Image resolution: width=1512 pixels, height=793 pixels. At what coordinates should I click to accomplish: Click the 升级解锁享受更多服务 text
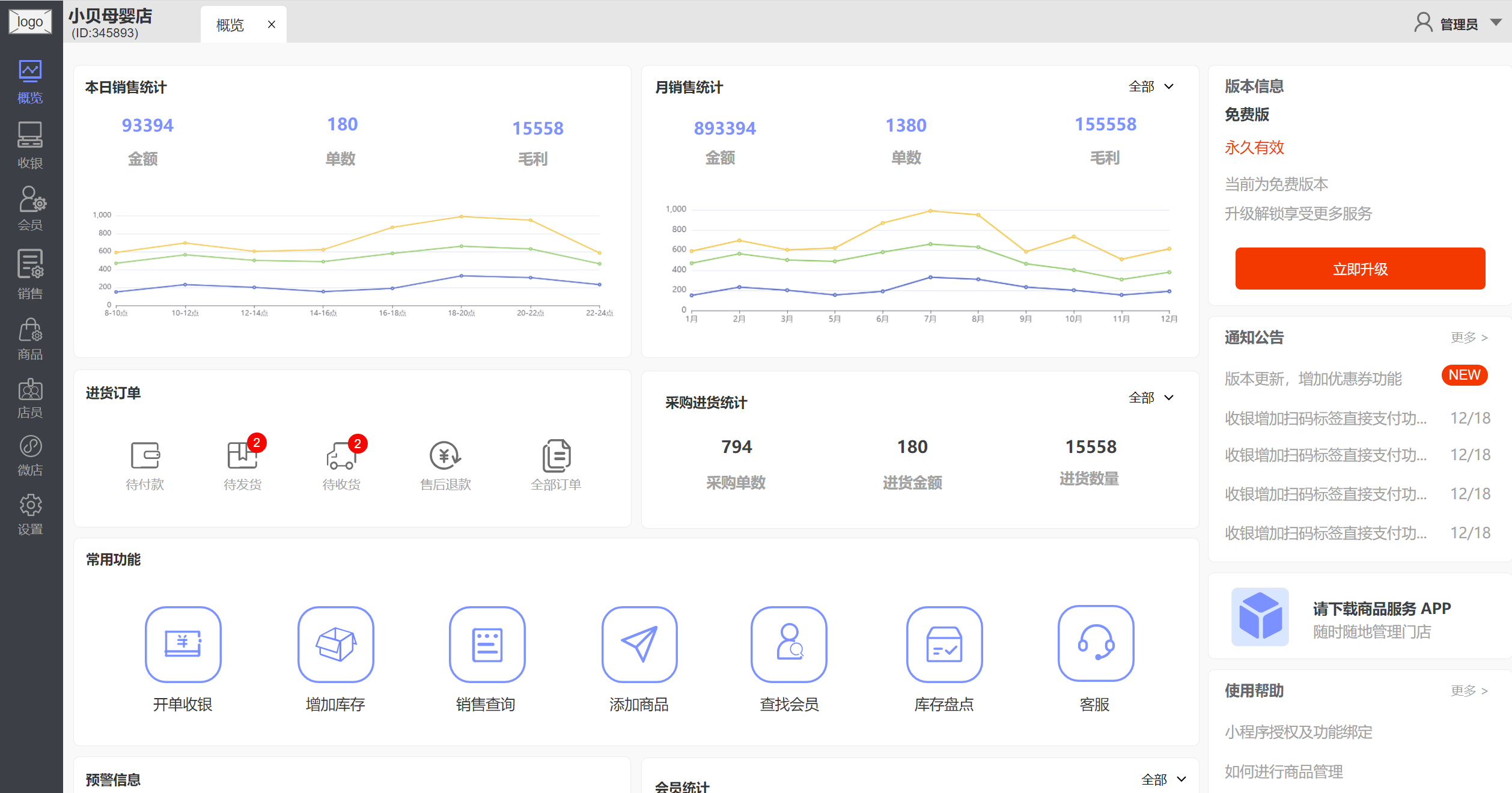[x=1298, y=213]
